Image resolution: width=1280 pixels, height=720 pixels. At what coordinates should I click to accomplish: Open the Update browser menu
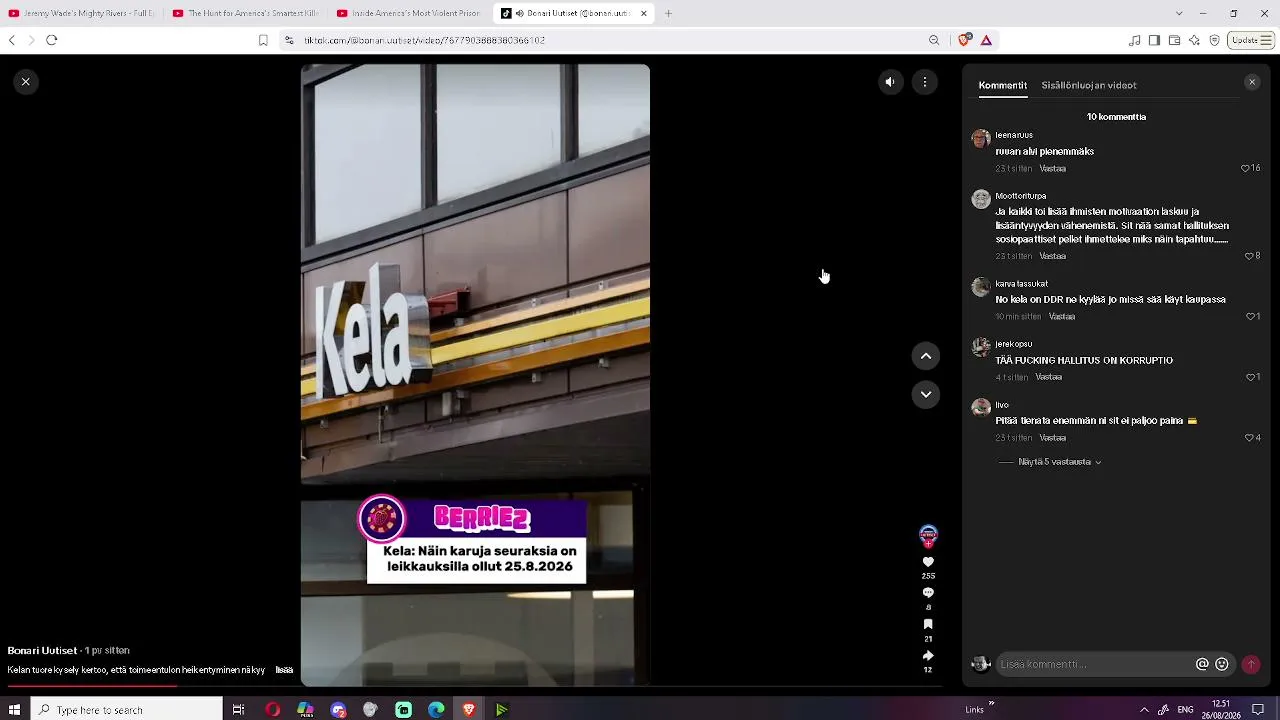pyautogui.click(x=1251, y=40)
